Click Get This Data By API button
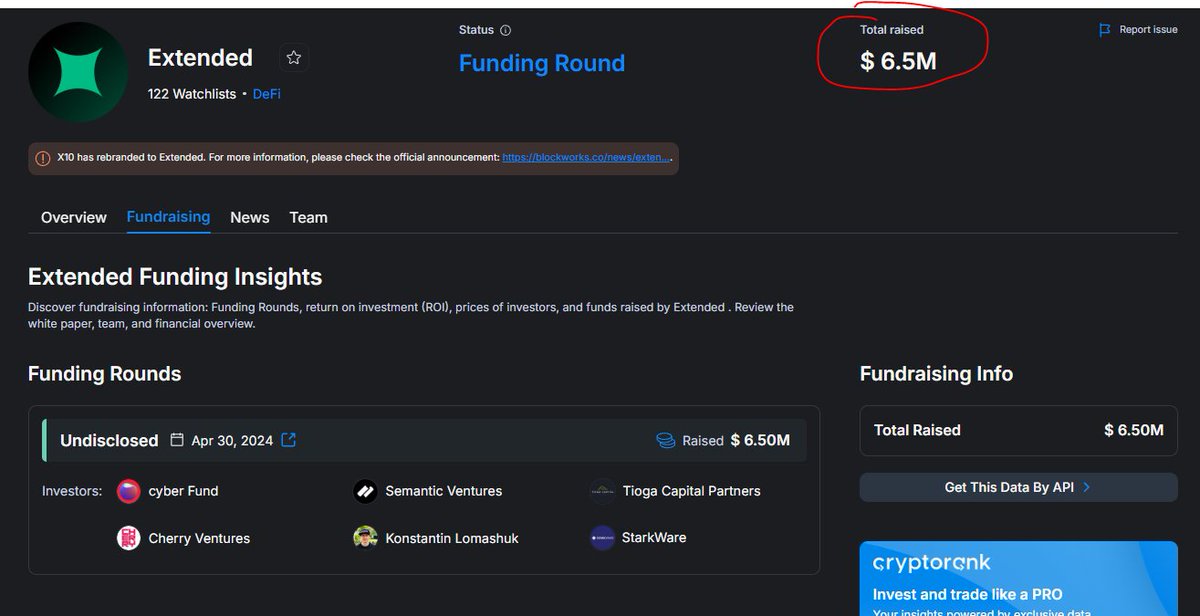Image resolution: width=1200 pixels, height=616 pixels. click(1018, 487)
